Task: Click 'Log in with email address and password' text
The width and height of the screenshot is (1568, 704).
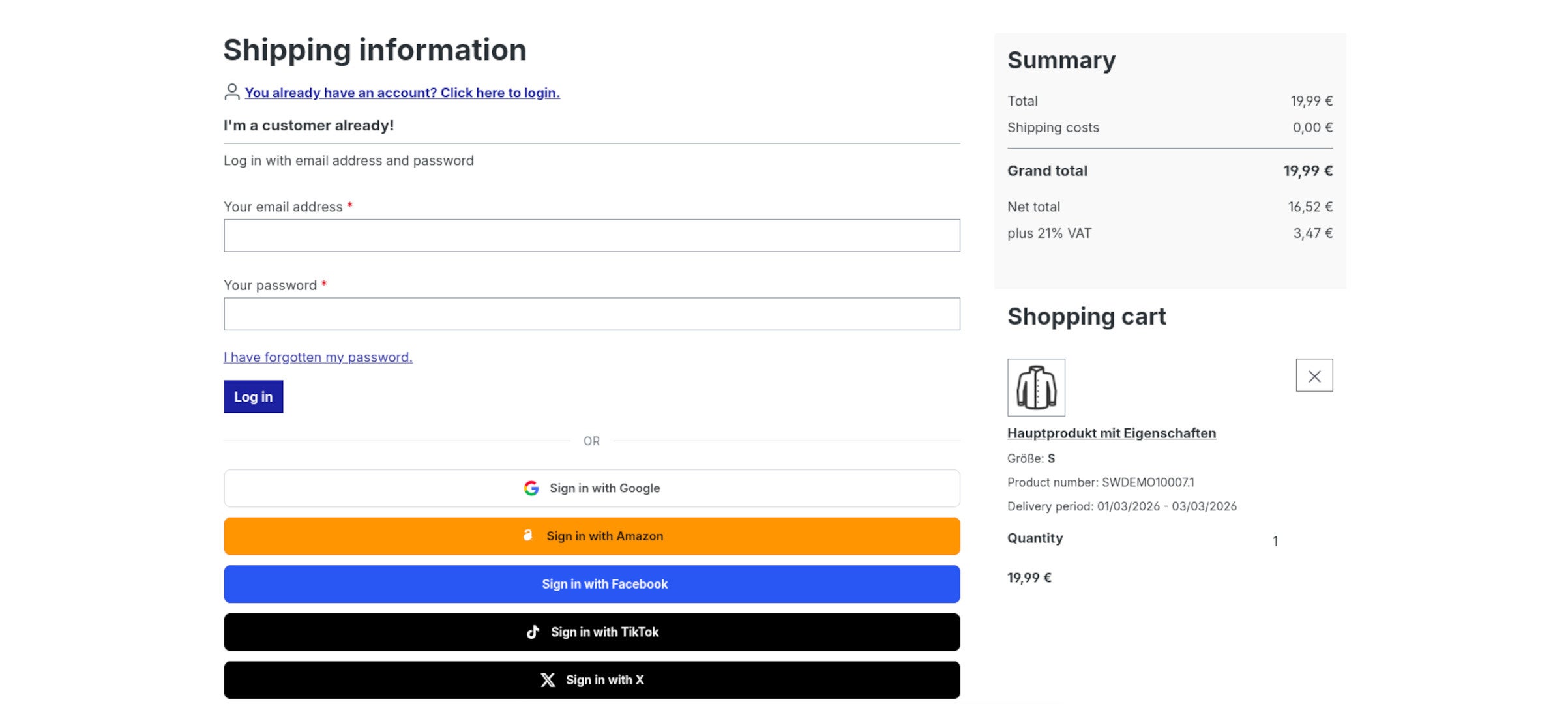Action: click(349, 160)
